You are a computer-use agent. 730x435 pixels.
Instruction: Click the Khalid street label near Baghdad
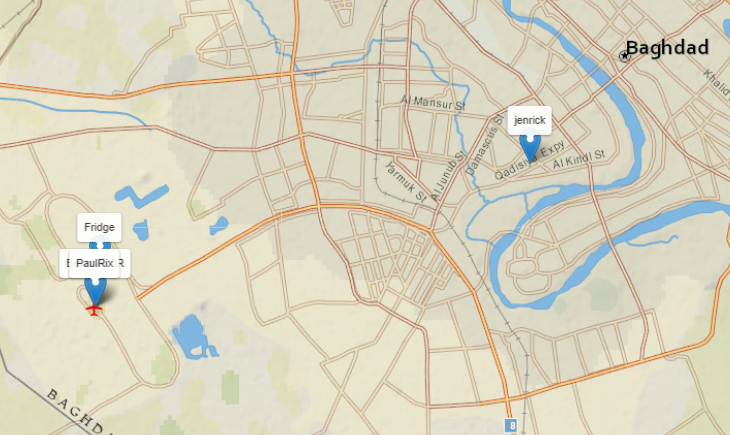(717, 82)
